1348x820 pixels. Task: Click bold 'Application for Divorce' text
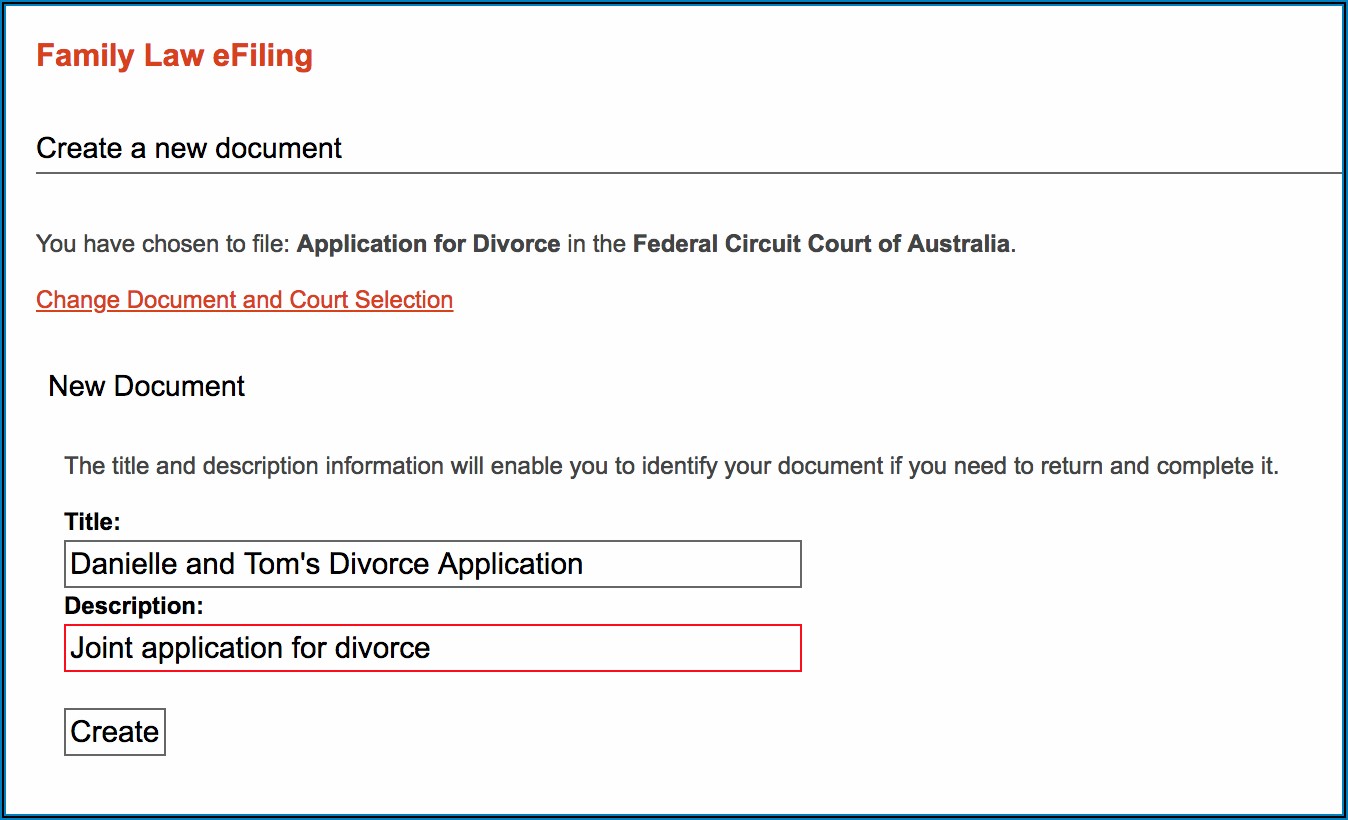428,244
